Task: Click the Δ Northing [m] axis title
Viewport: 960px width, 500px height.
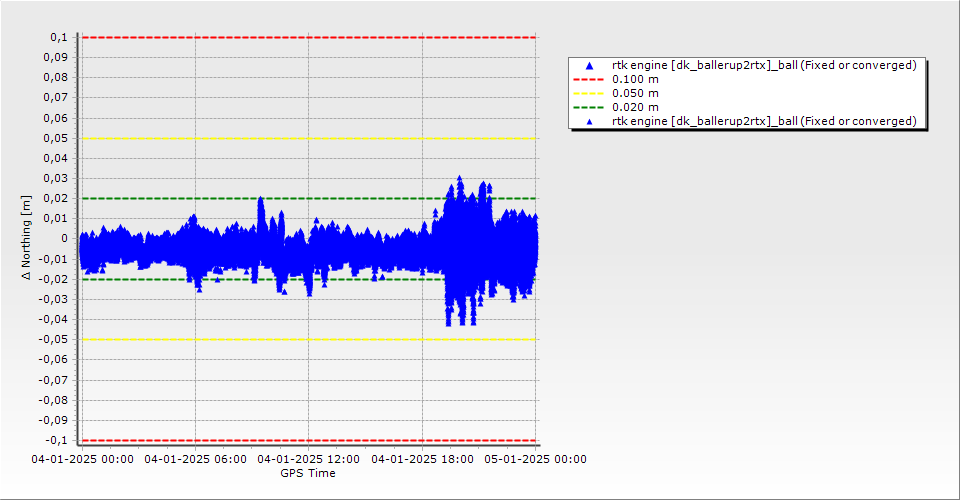Action: coord(27,238)
